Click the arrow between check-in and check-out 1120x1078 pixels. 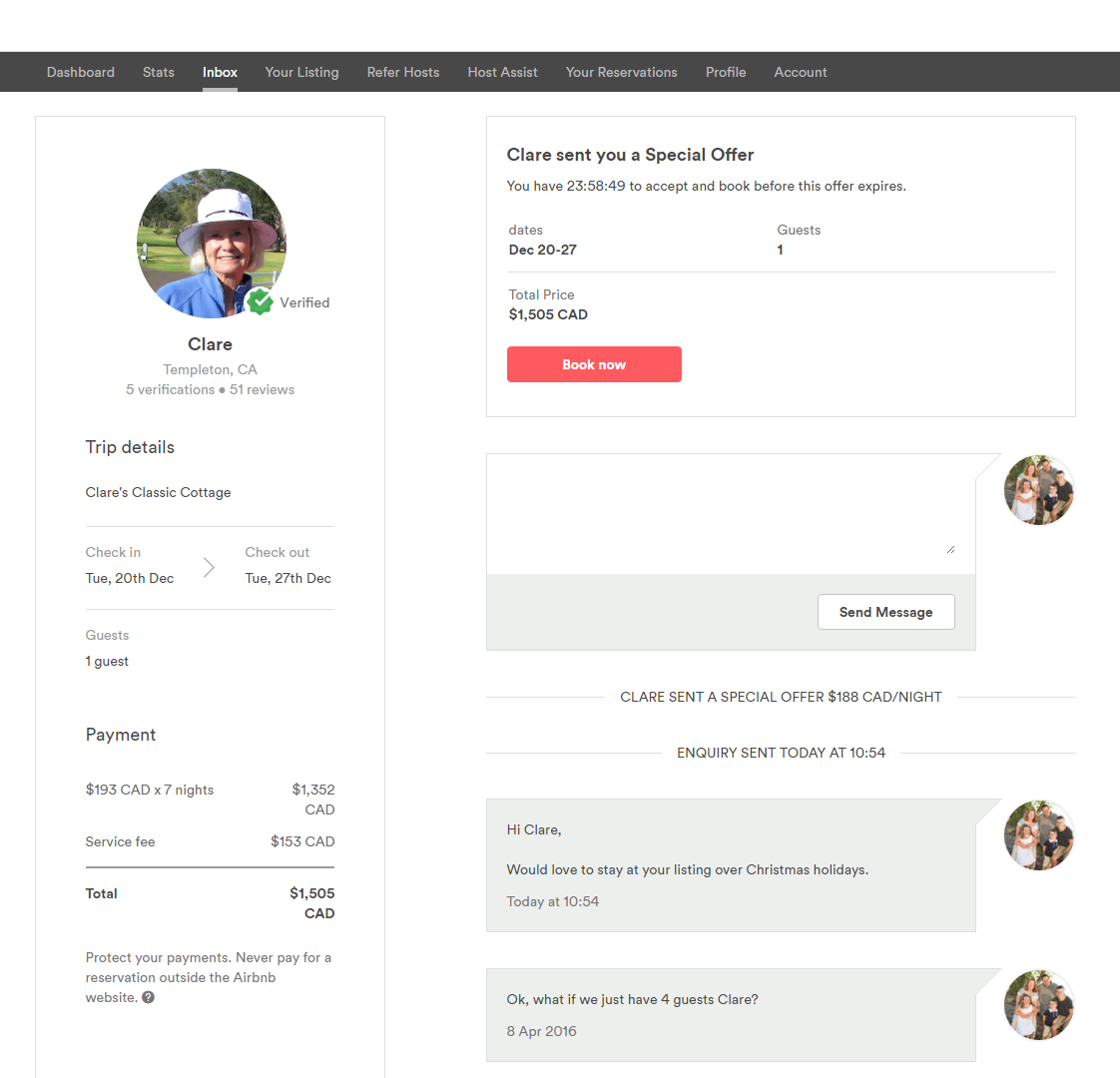click(x=209, y=567)
